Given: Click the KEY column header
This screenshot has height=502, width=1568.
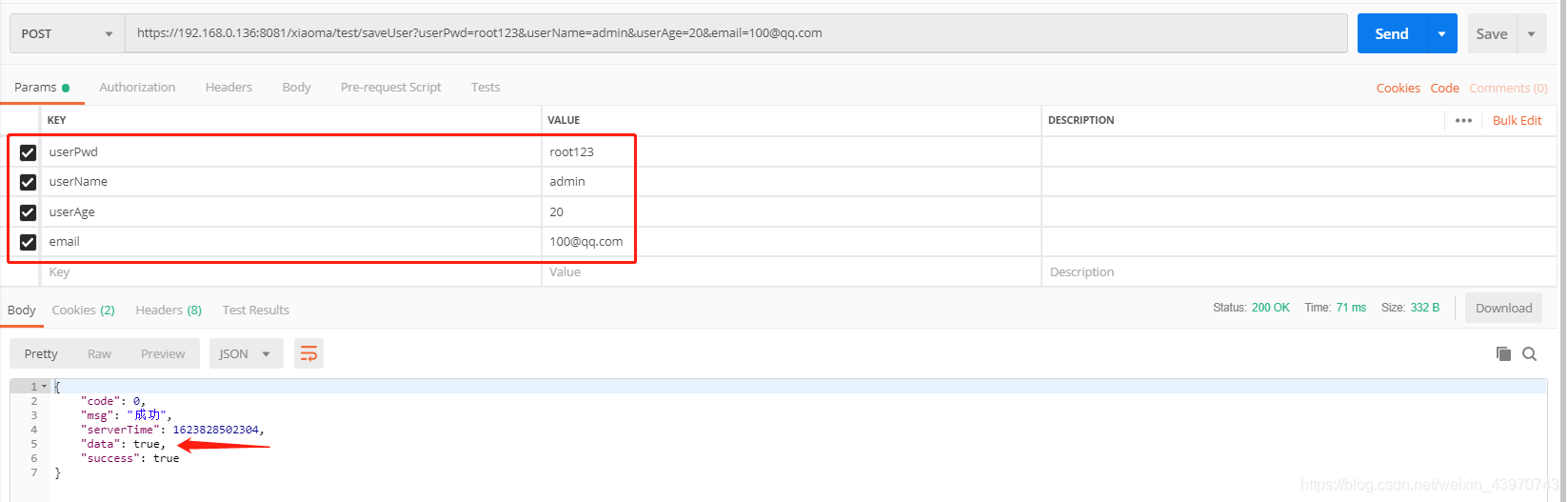Looking at the screenshot, I should 56,120.
